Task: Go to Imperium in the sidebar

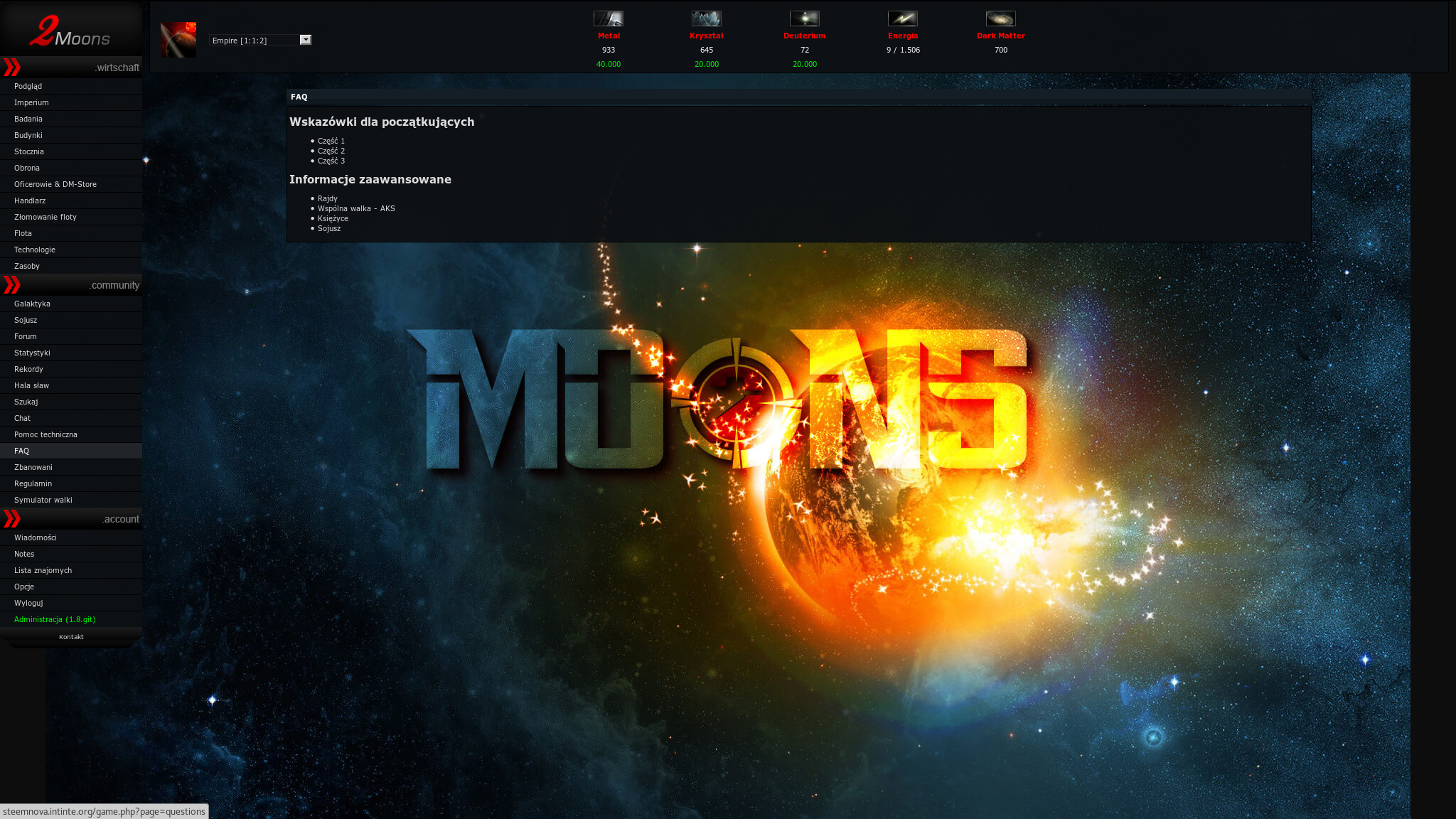Action: tap(71, 102)
